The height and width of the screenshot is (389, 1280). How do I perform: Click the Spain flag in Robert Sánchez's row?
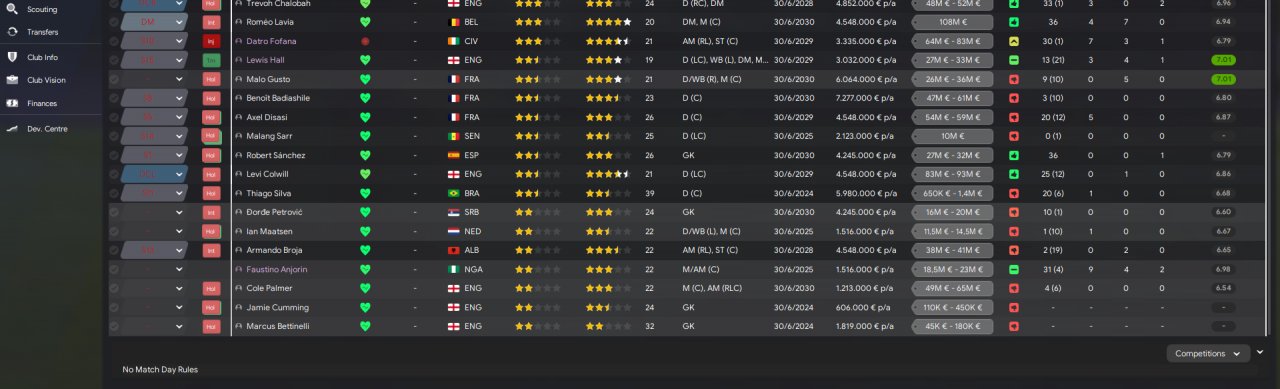tap(454, 155)
